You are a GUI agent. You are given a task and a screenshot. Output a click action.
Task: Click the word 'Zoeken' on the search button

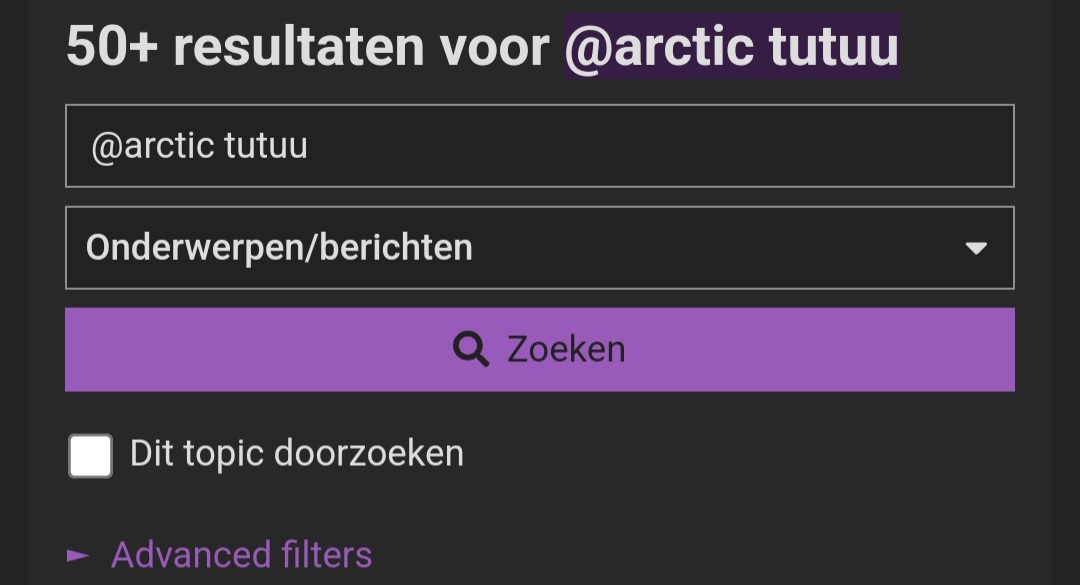click(566, 349)
